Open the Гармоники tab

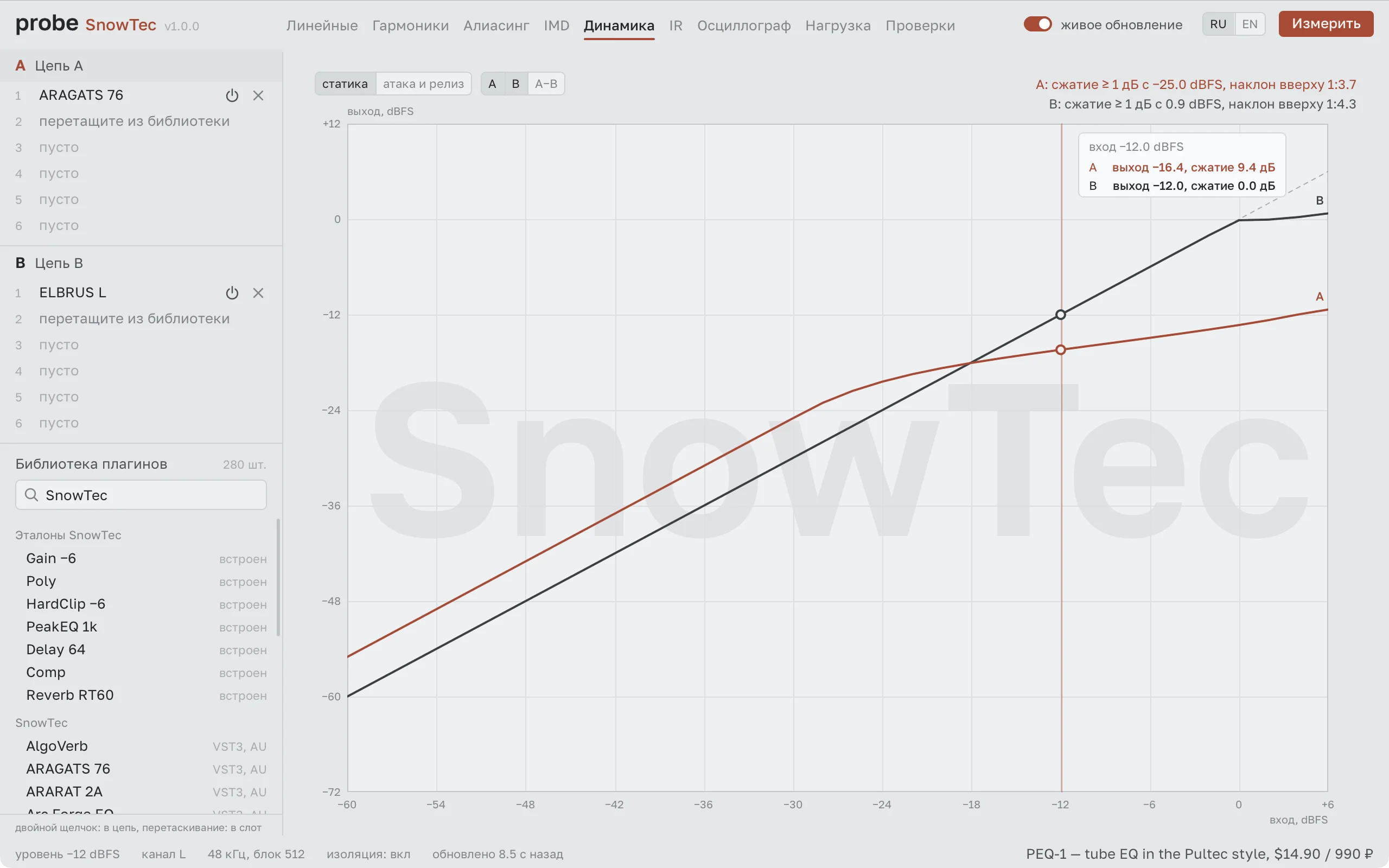[x=410, y=26]
